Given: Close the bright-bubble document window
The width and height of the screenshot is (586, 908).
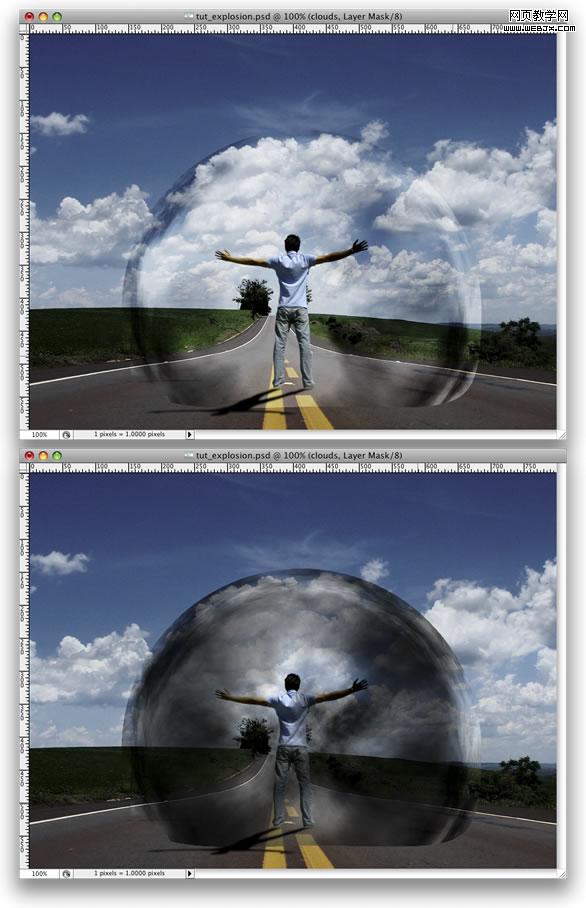Looking at the screenshot, I should [x=29, y=17].
